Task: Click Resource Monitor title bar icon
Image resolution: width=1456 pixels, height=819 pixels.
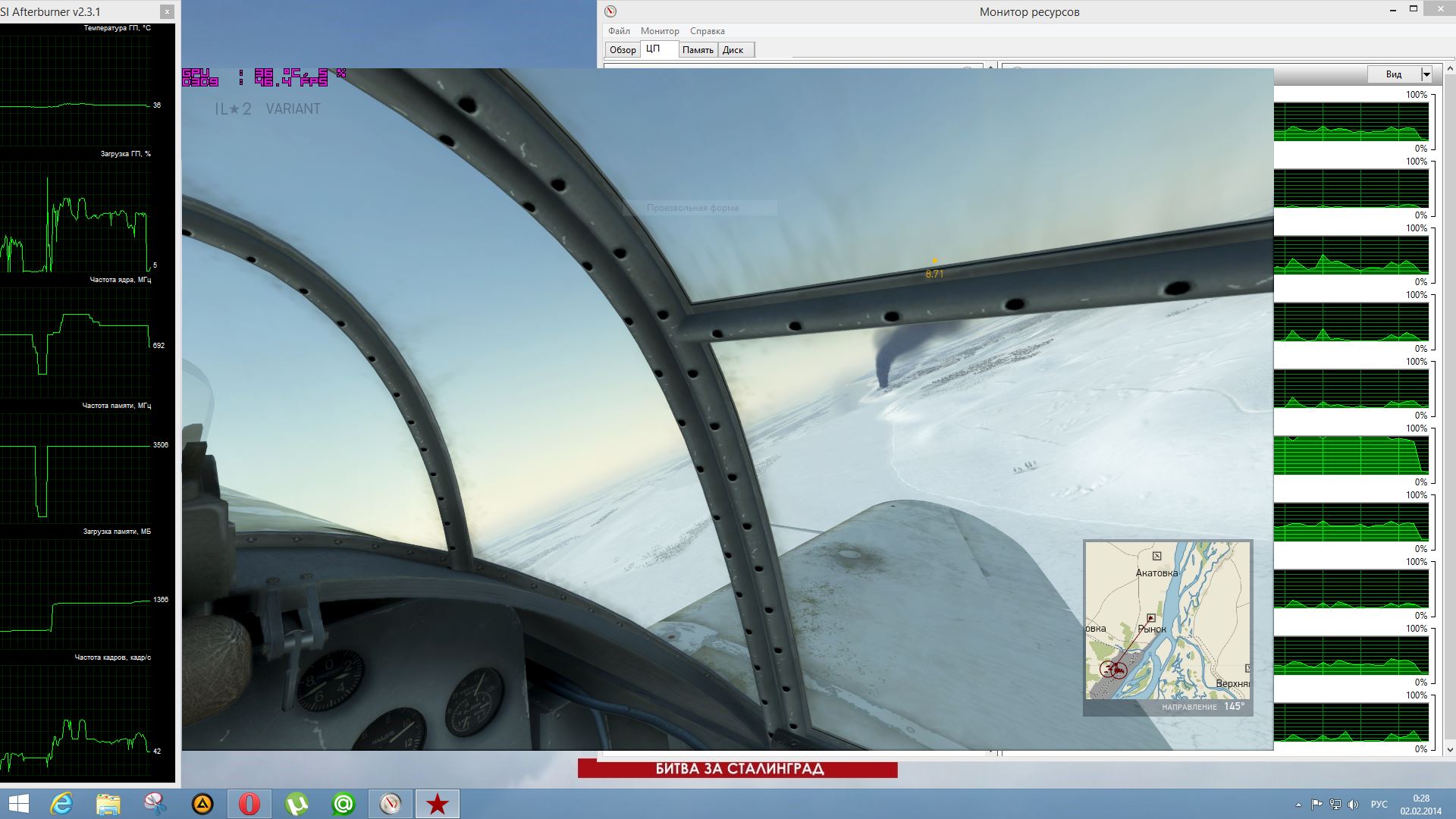Action: [x=610, y=11]
